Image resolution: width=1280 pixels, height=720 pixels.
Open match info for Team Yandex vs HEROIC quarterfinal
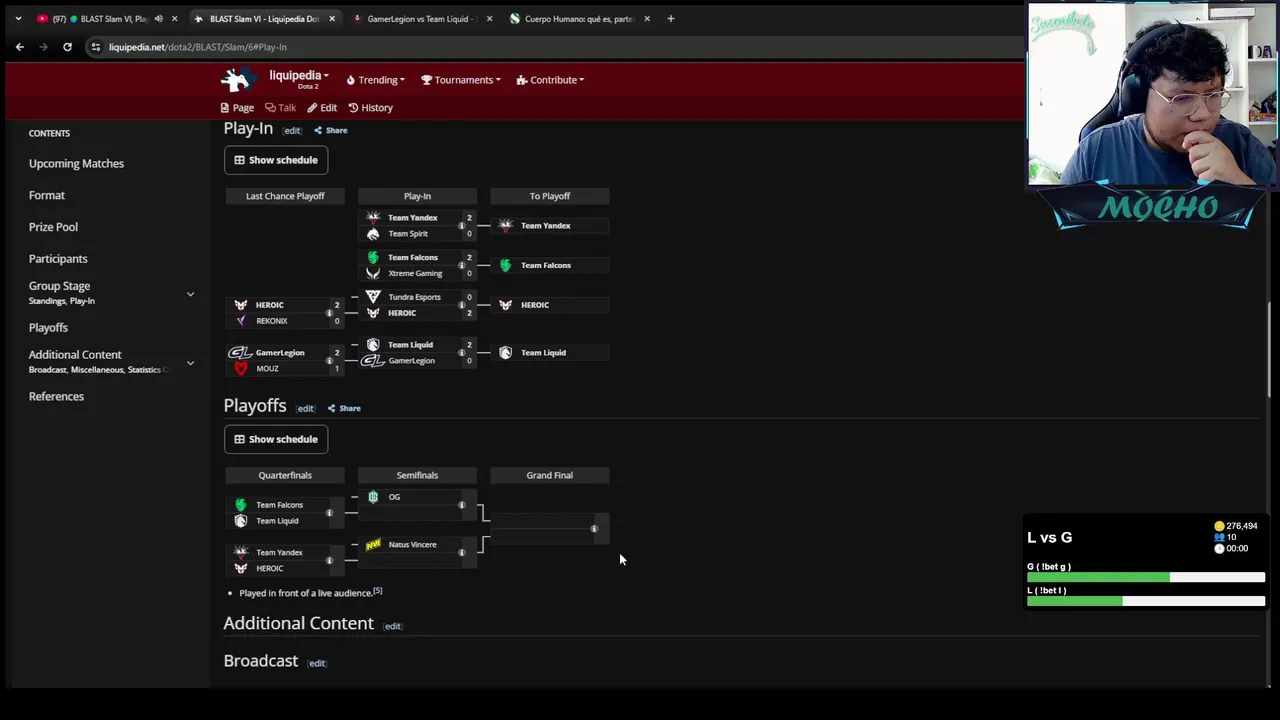(x=329, y=560)
